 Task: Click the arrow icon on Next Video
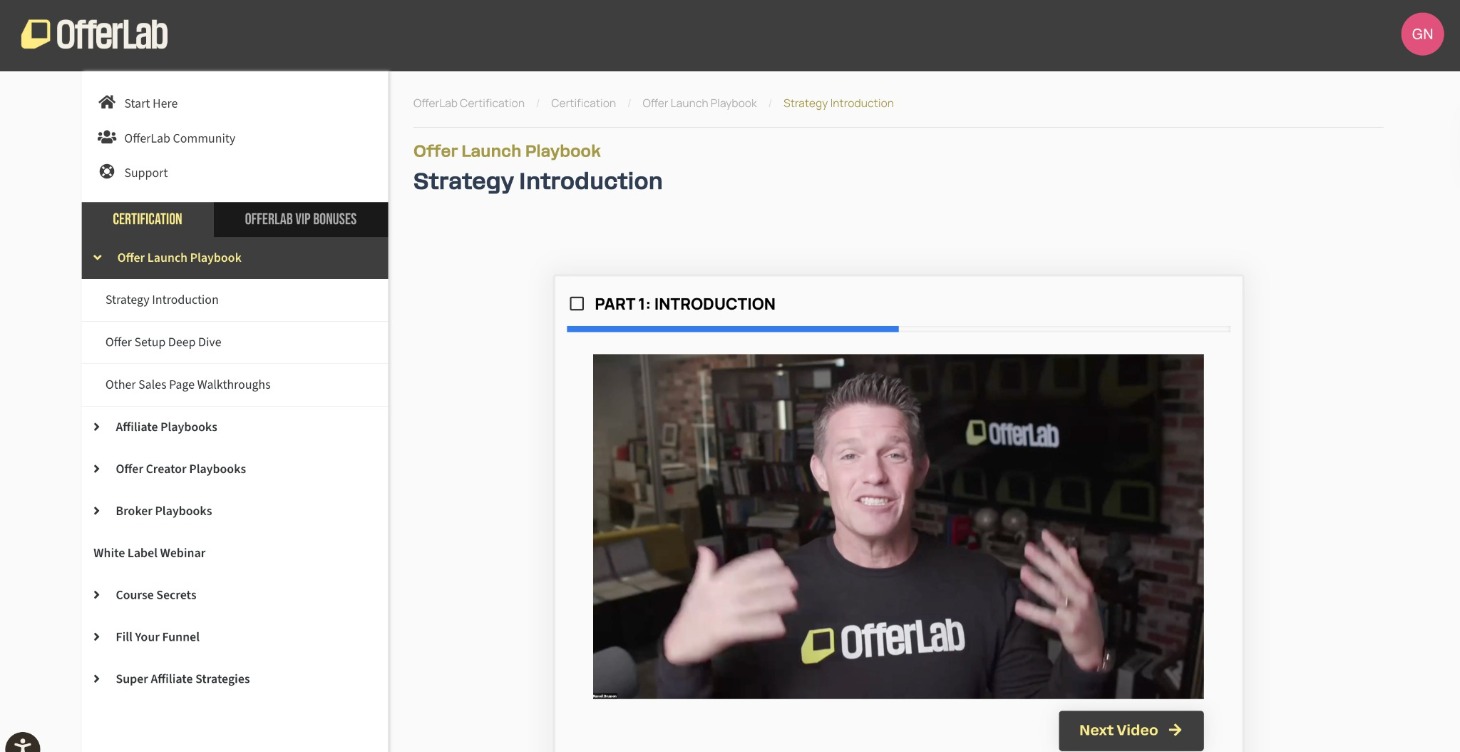(x=1175, y=730)
